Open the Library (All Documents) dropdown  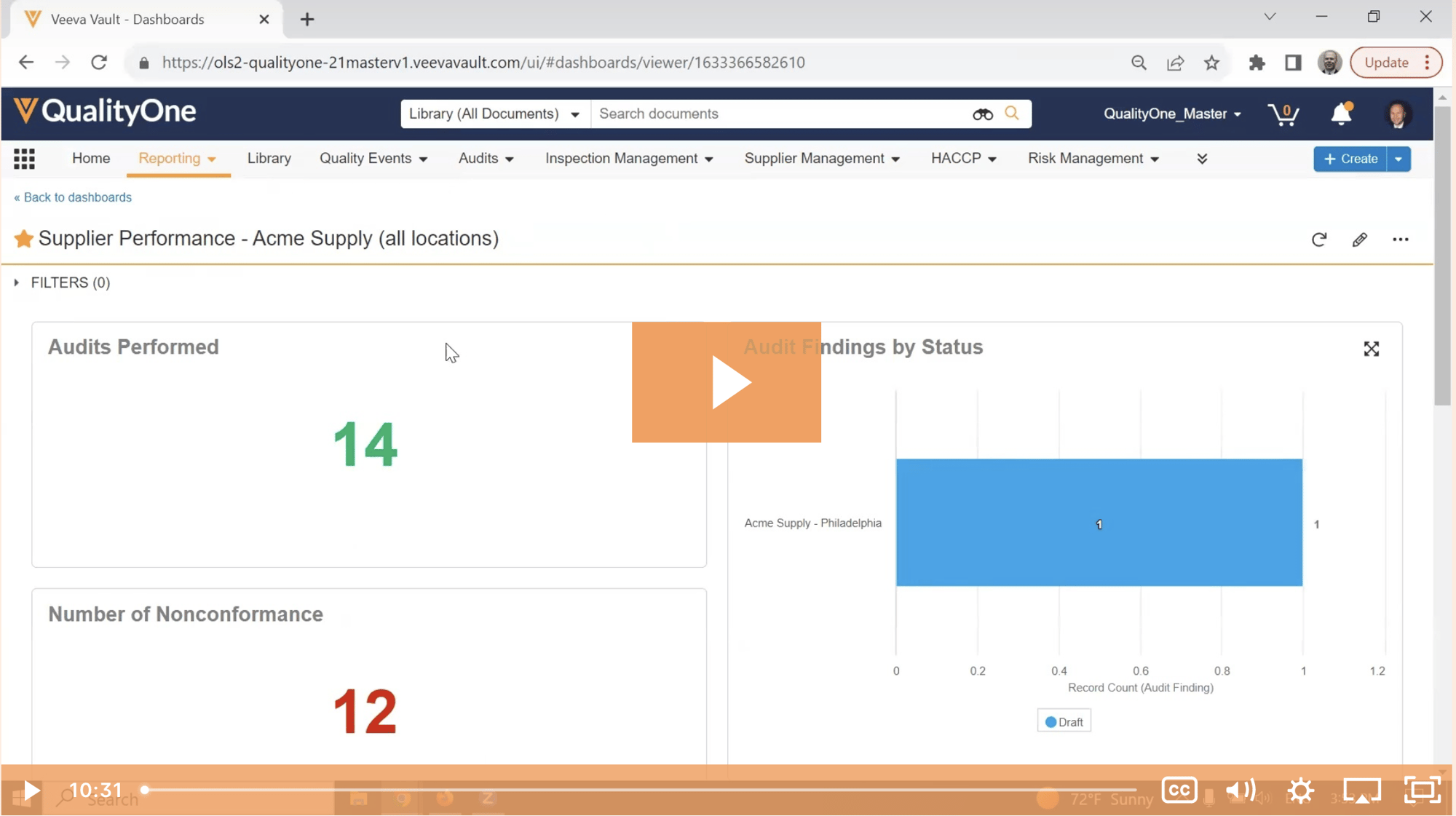[x=494, y=114]
